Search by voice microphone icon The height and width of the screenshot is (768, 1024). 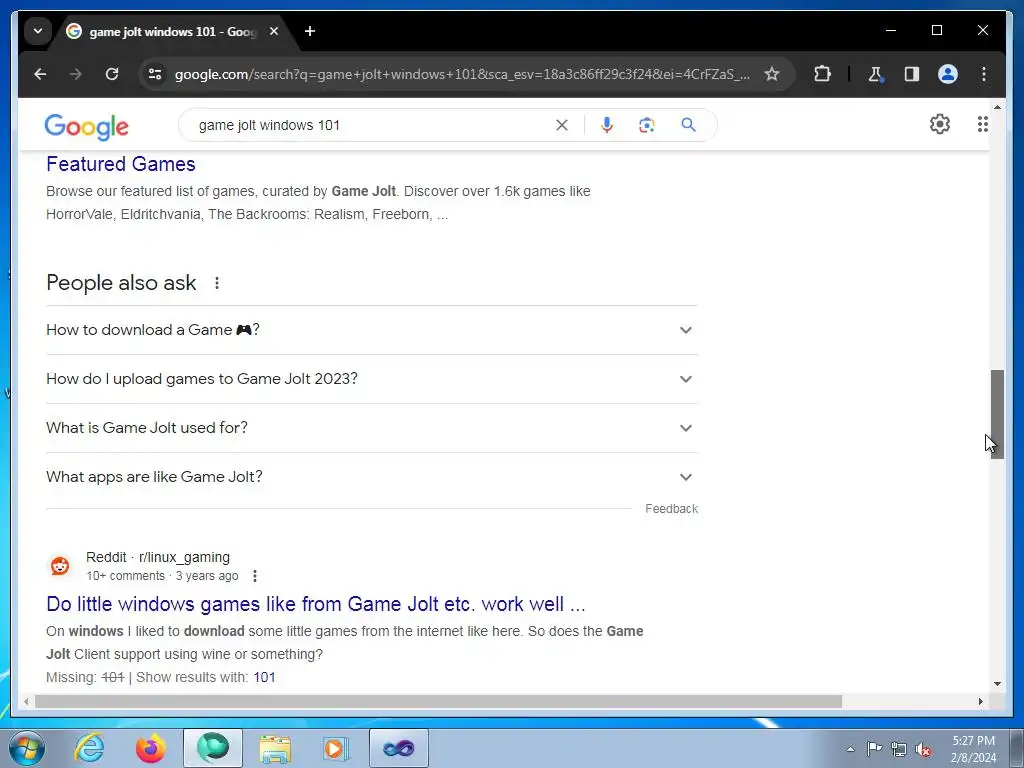(607, 125)
